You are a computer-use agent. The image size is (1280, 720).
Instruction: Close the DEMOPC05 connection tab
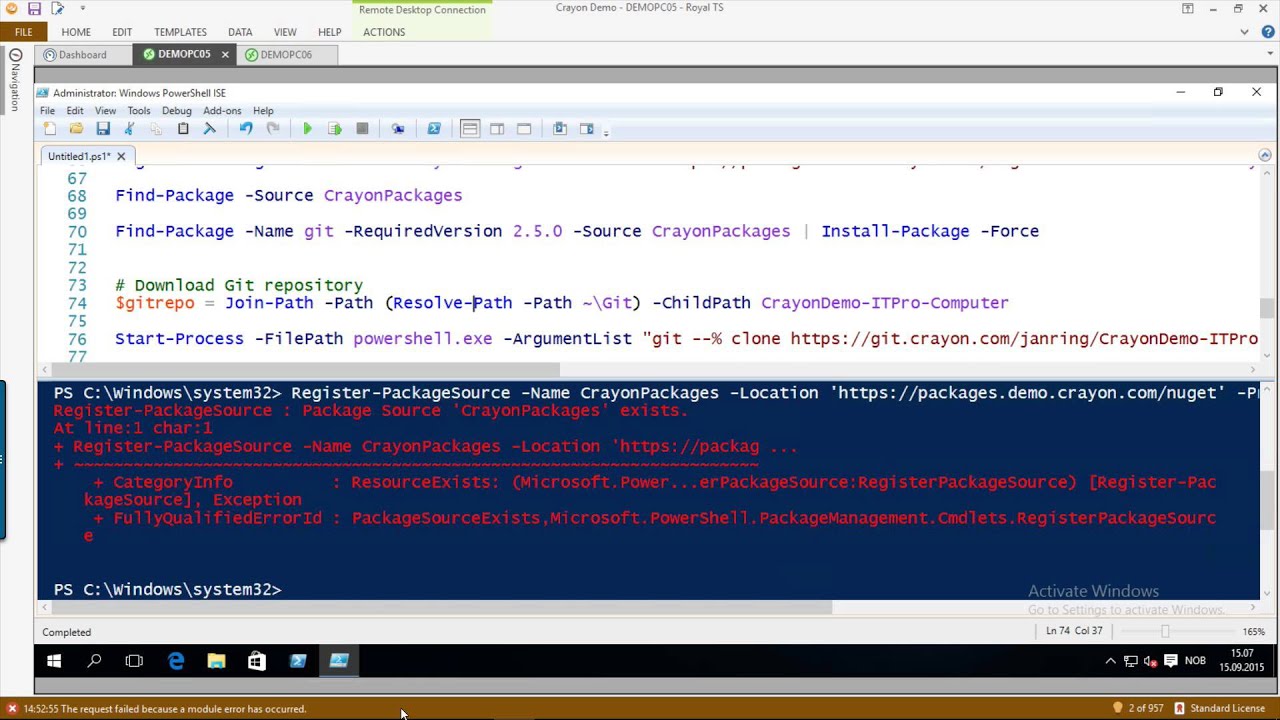[x=225, y=55]
